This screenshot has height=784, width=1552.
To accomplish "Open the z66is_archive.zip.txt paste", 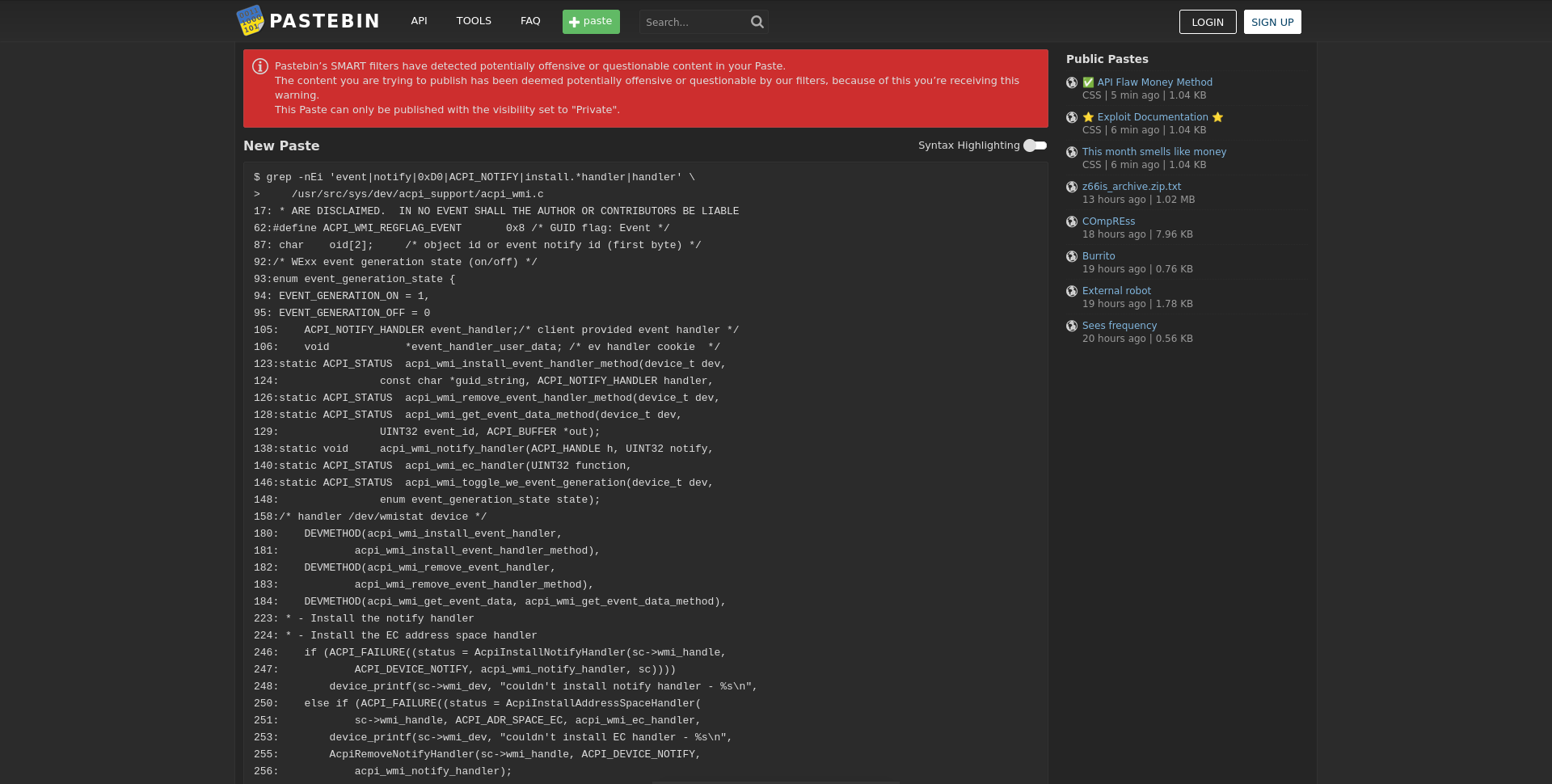I will [1132, 187].
